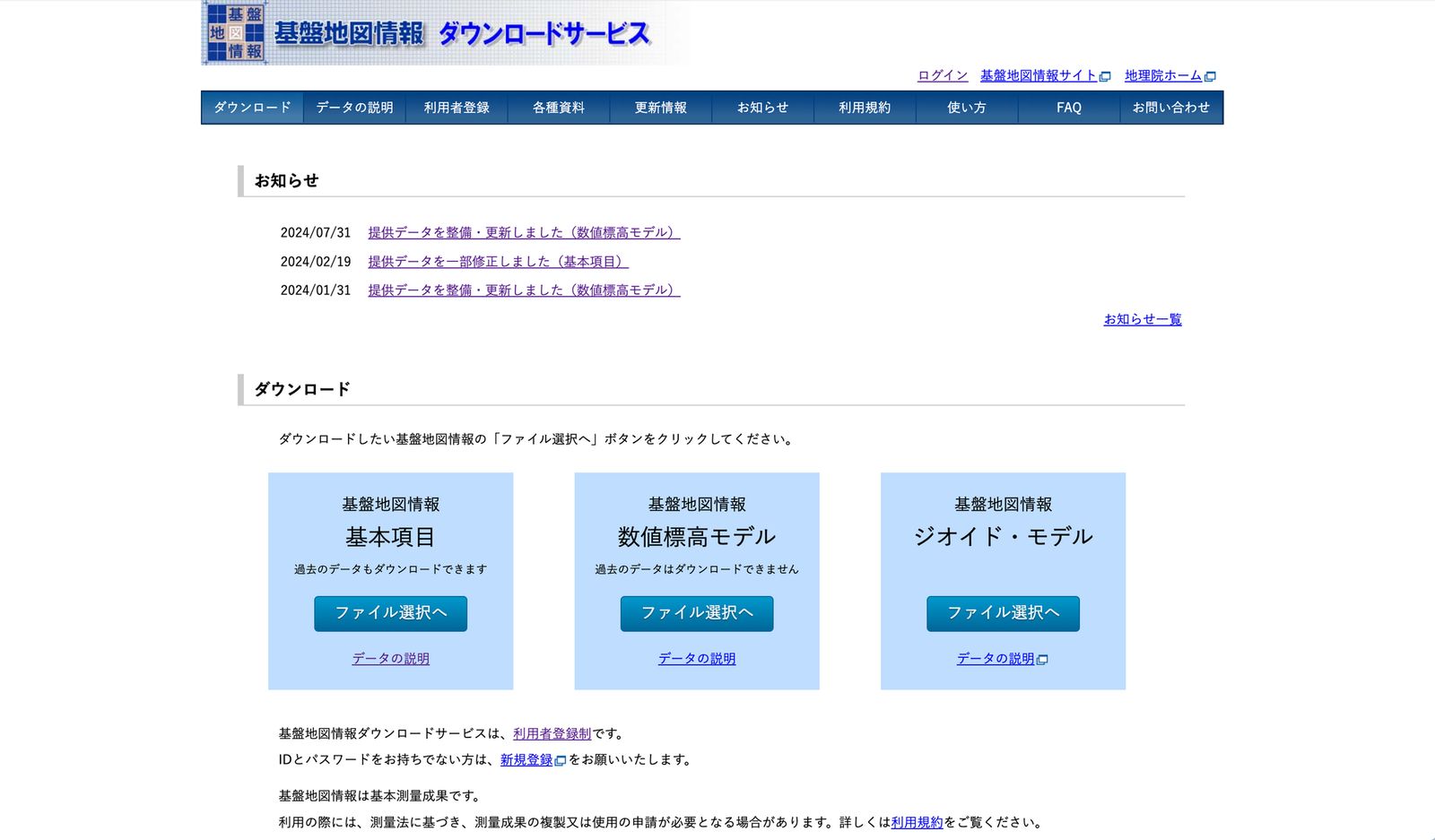The width and height of the screenshot is (1435, 840).
Task: Open the 地理院ホーム link
Action: tap(1163, 75)
